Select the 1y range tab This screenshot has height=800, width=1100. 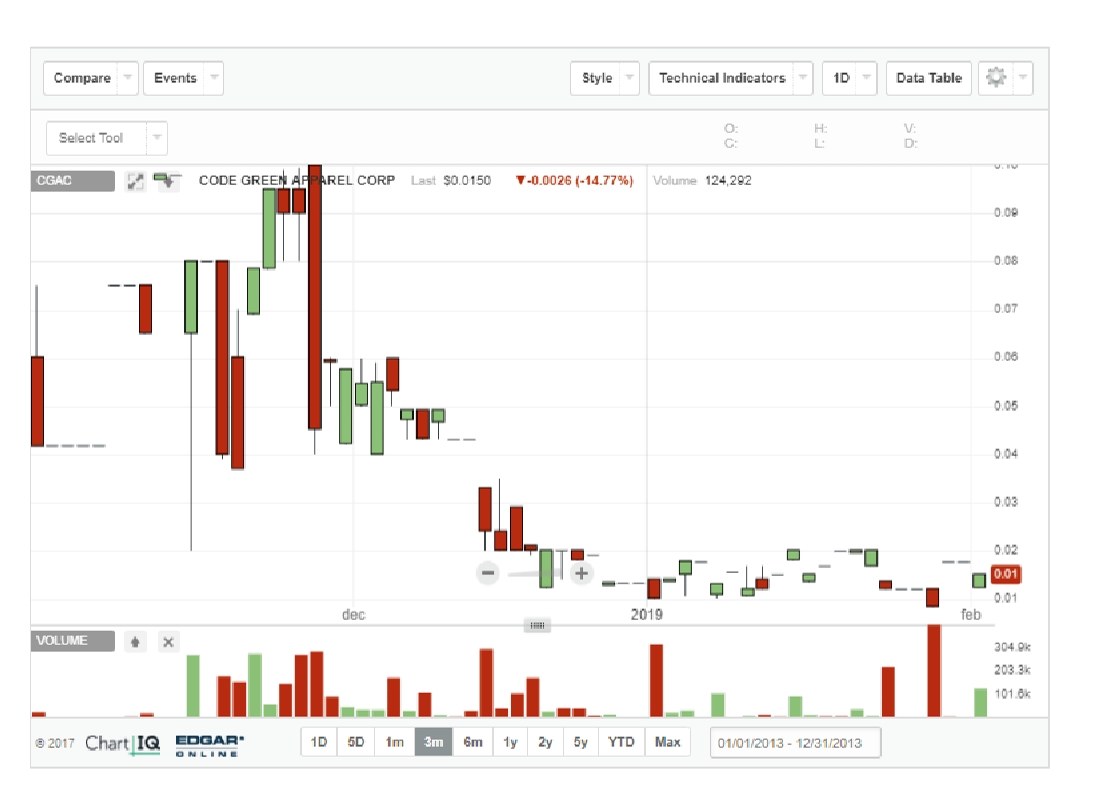tap(510, 742)
